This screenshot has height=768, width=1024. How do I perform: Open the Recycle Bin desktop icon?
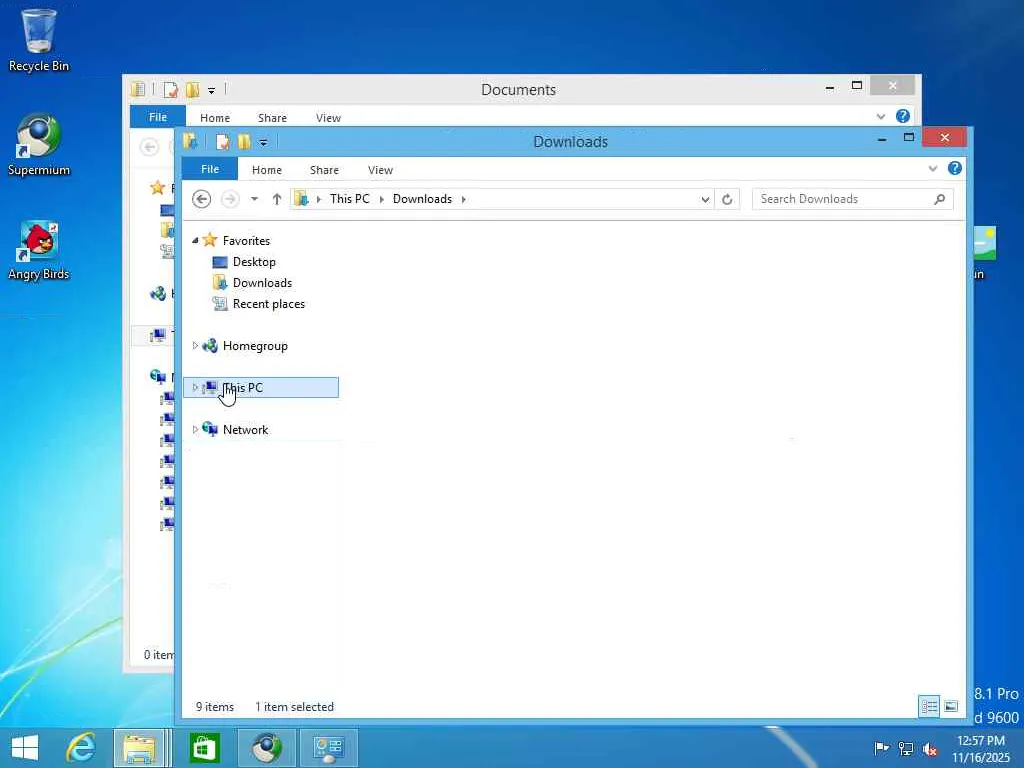tap(39, 39)
